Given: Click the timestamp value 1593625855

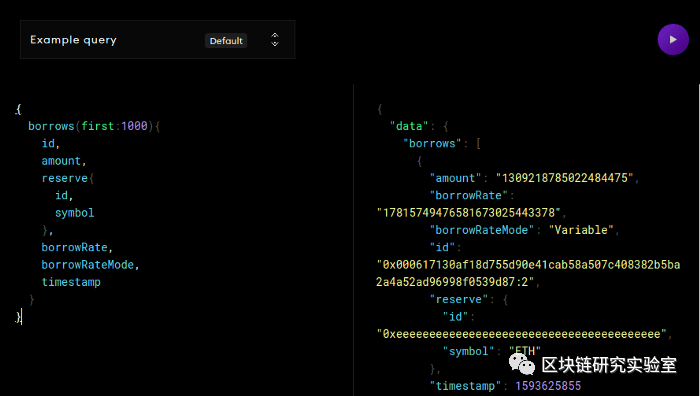Looking at the screenshot, I should (x=548, y=386).
